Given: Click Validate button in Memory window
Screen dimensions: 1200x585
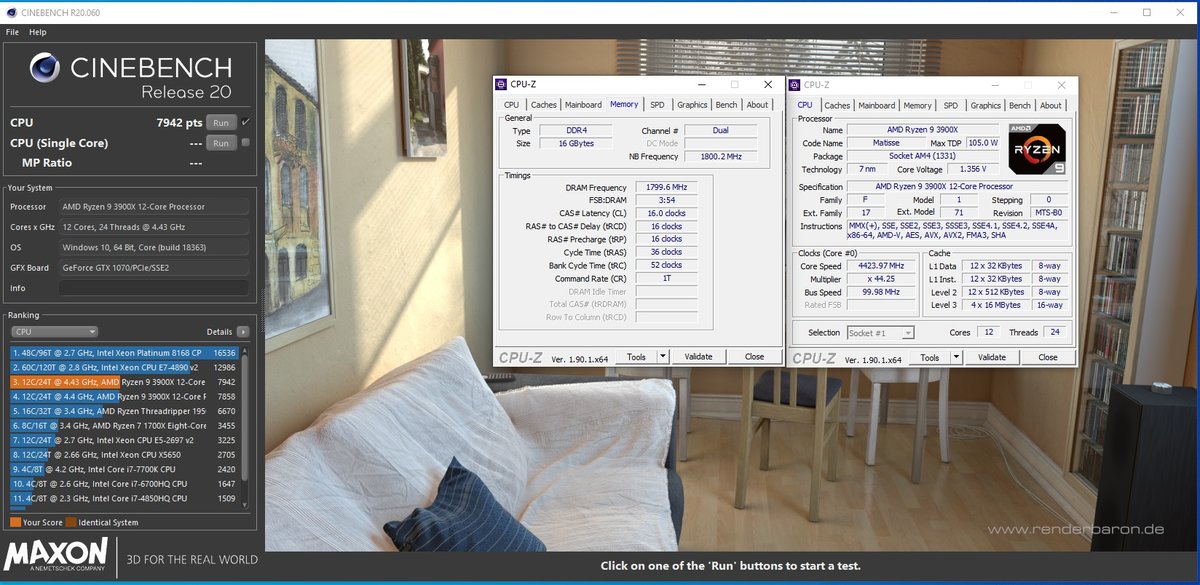Looking at the screenshot, I should point(698,357).
